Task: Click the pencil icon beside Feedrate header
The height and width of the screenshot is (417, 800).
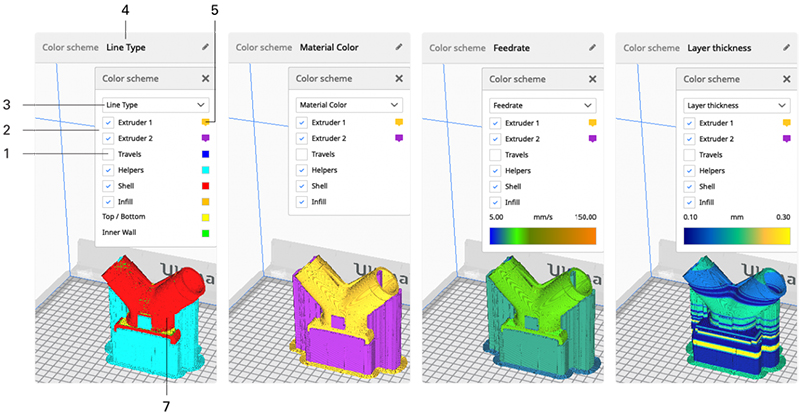Action: coord(592,46)
